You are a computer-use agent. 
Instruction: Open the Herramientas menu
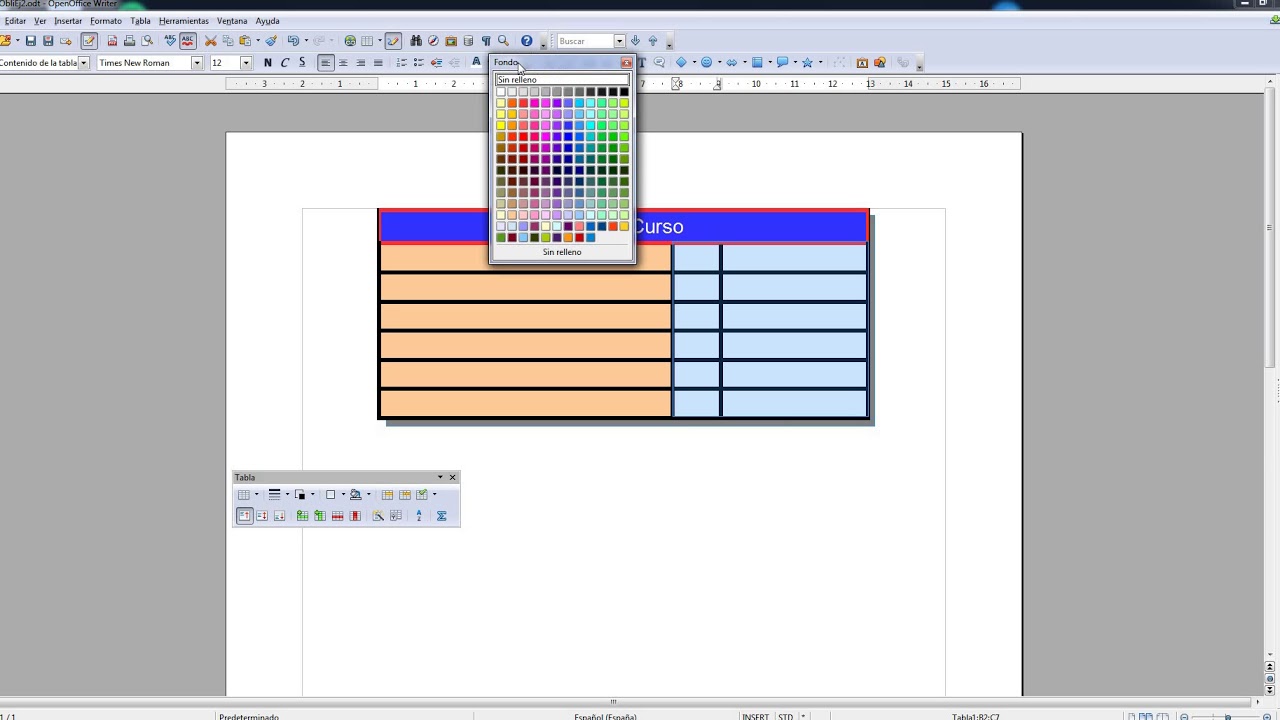coord(184,21)
